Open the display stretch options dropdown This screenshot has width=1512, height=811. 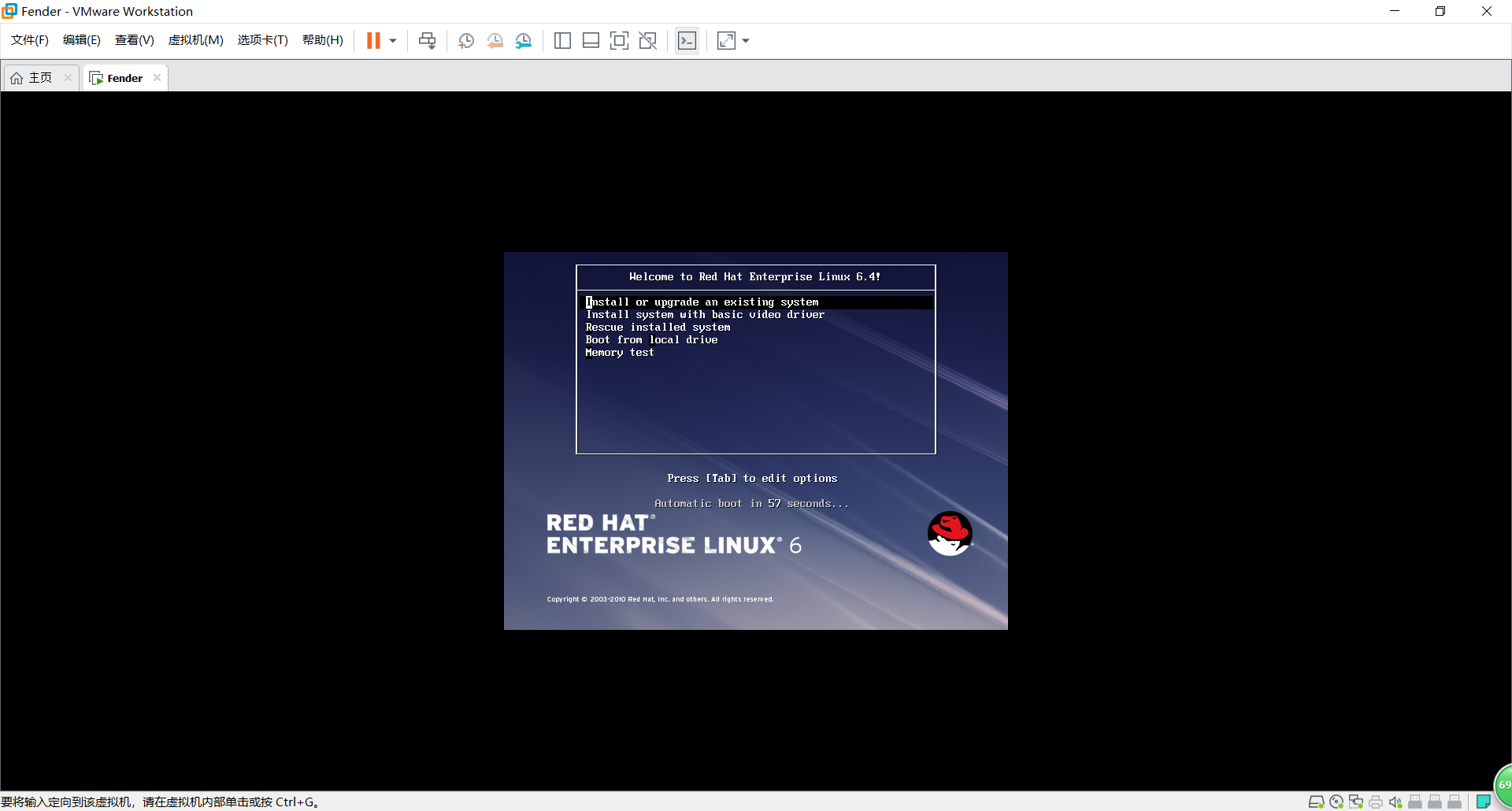click(746, 40)
